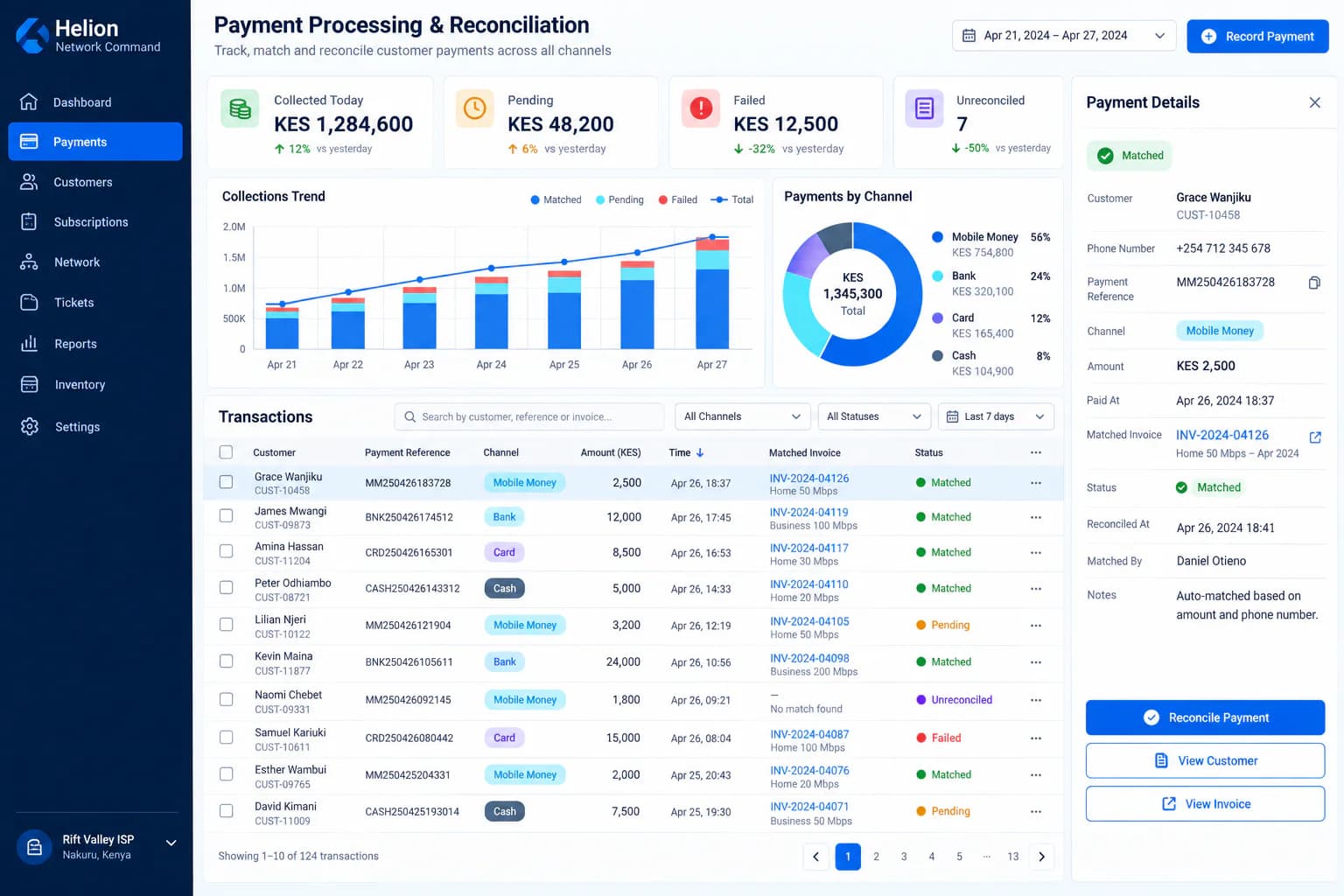Click the Rift Valley ISP avatar icon
The height and width of the screenshot is (896, 1344).
click(34, 847)
